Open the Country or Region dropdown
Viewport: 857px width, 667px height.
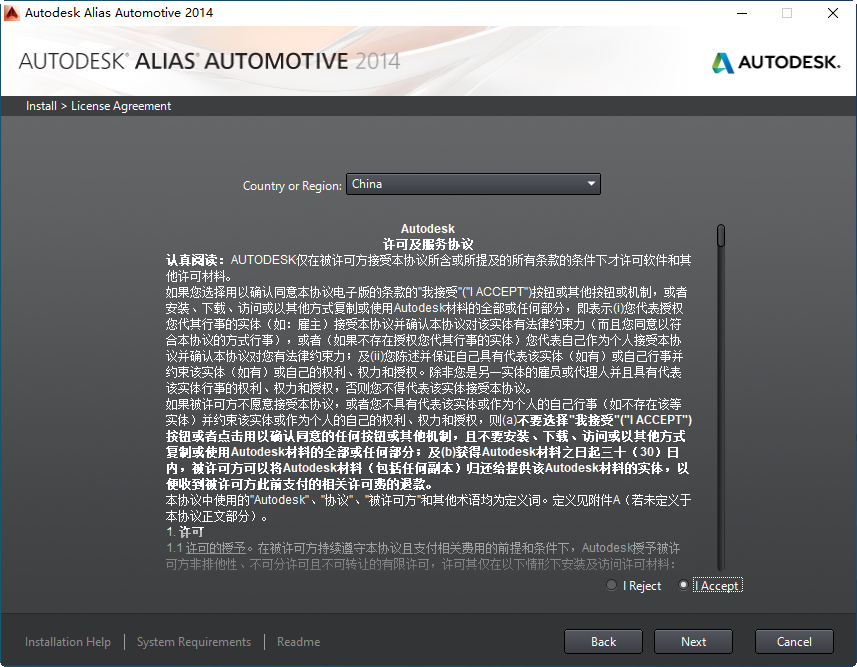[473, 184]
